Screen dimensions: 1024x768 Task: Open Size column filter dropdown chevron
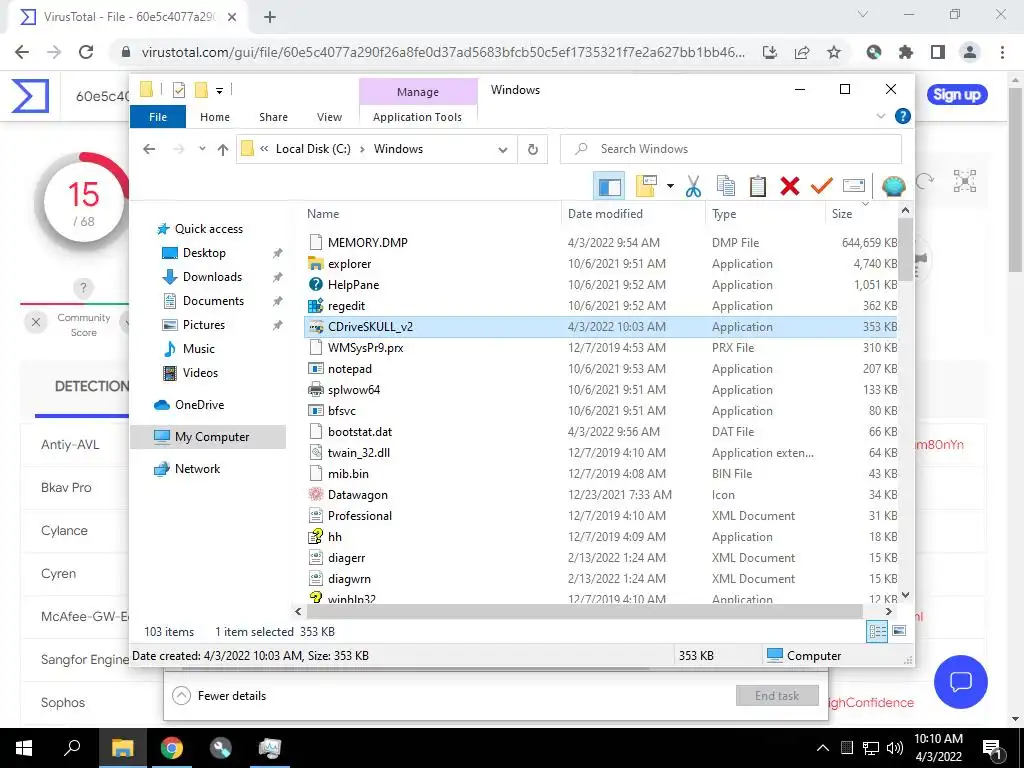[x=865, y=204]
